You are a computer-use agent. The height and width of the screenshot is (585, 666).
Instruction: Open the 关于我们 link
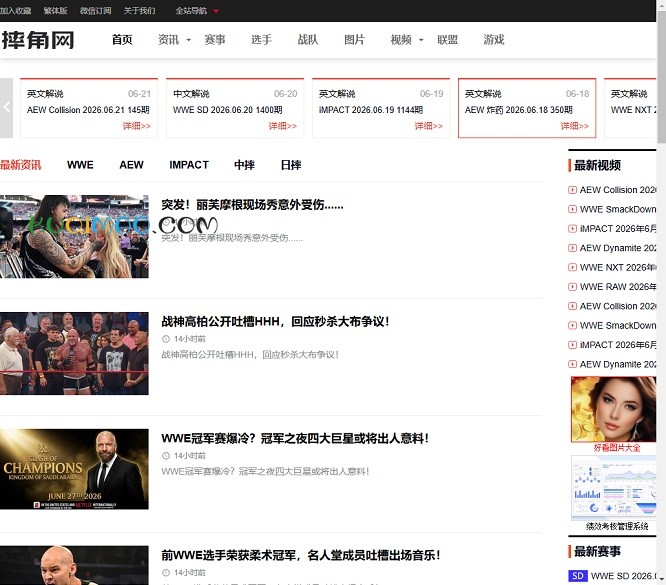tap(139, 11)
